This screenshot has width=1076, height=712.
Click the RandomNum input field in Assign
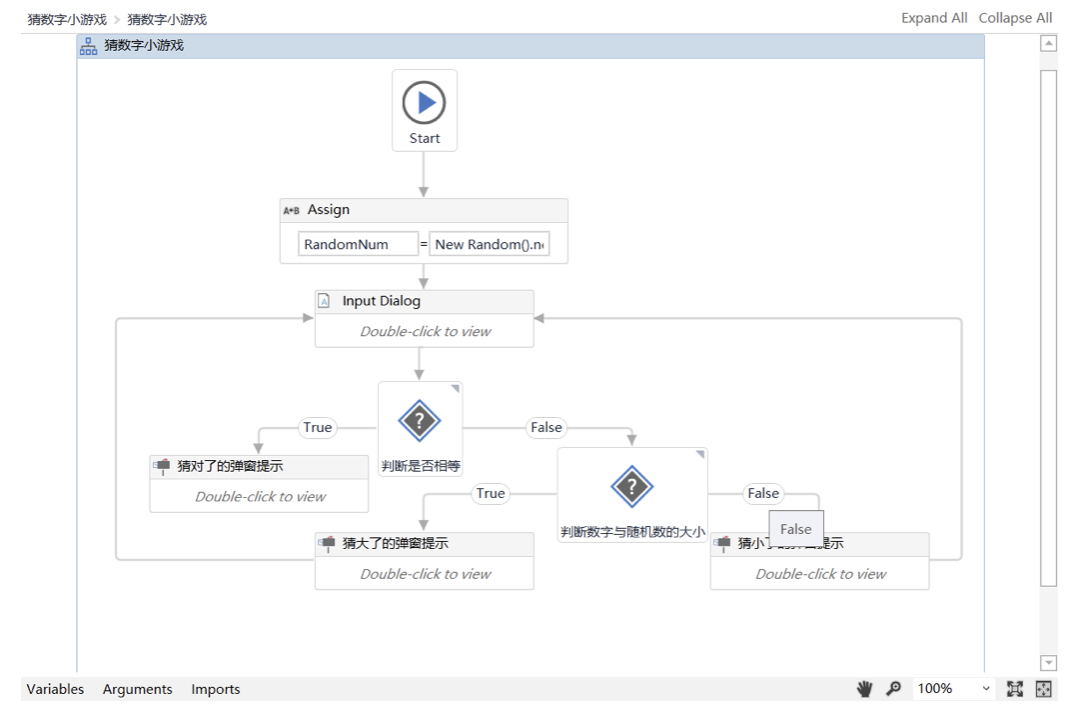click(x=357, y=243)
